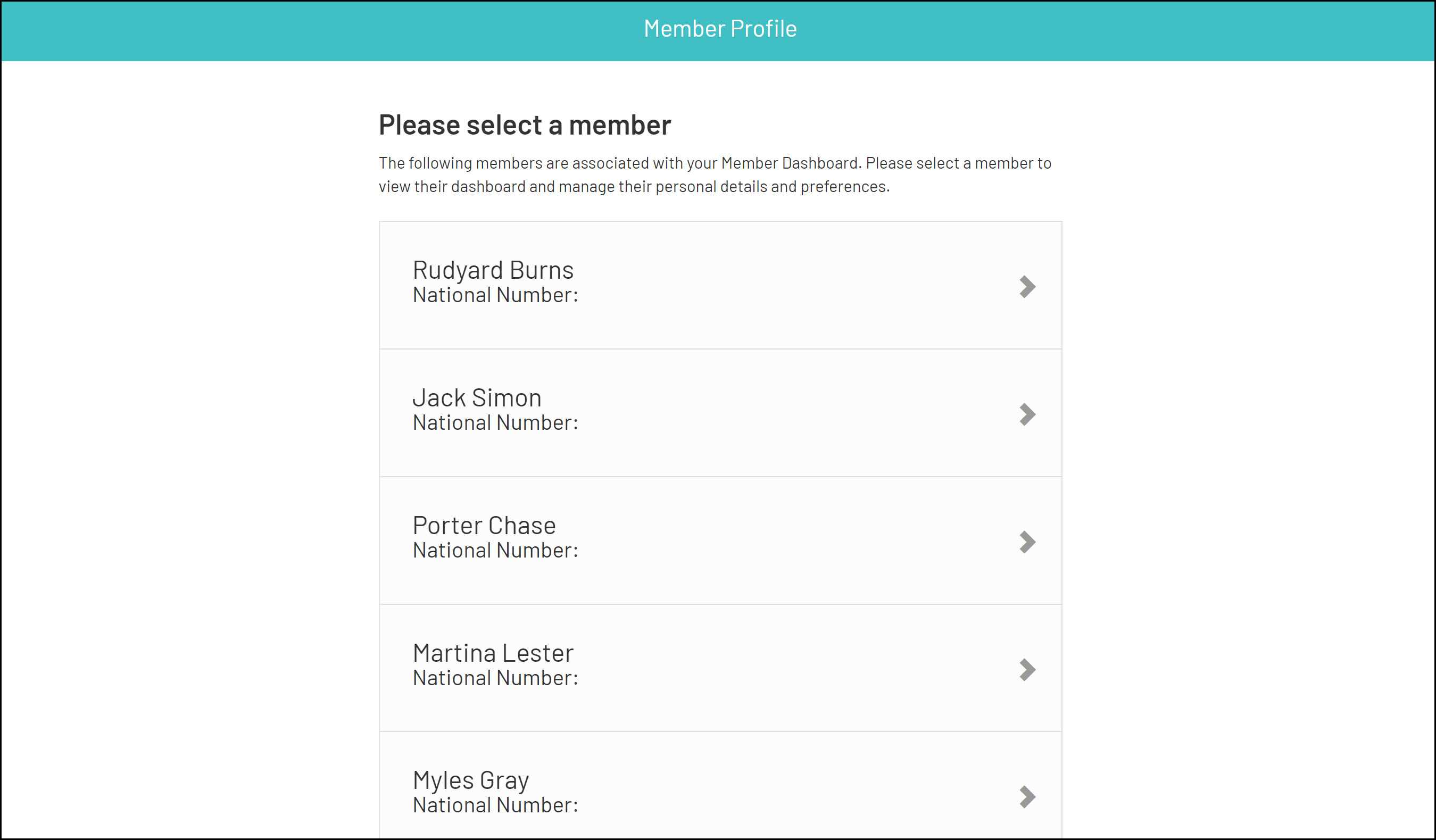This screenshot has width=1436, height=840.
Task: Select the Jack Simon member name
Action: tap(477, 398)
